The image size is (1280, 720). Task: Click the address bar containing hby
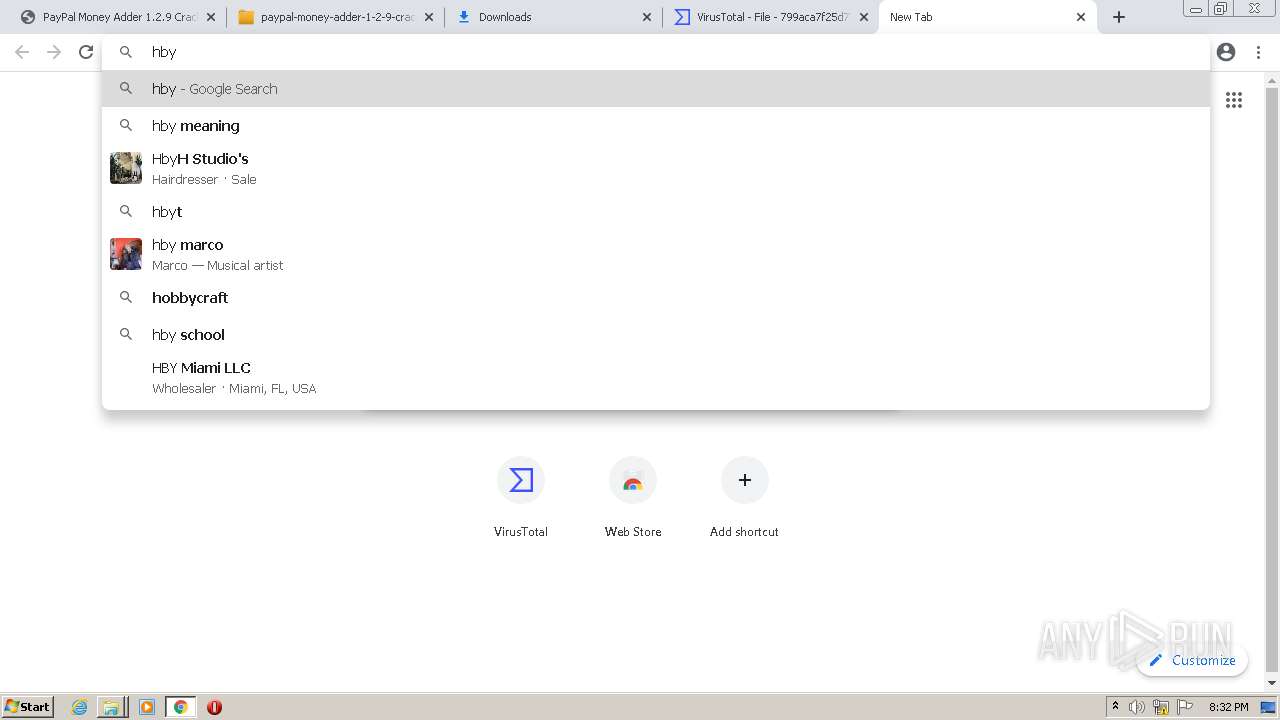(x=656, y=52)
